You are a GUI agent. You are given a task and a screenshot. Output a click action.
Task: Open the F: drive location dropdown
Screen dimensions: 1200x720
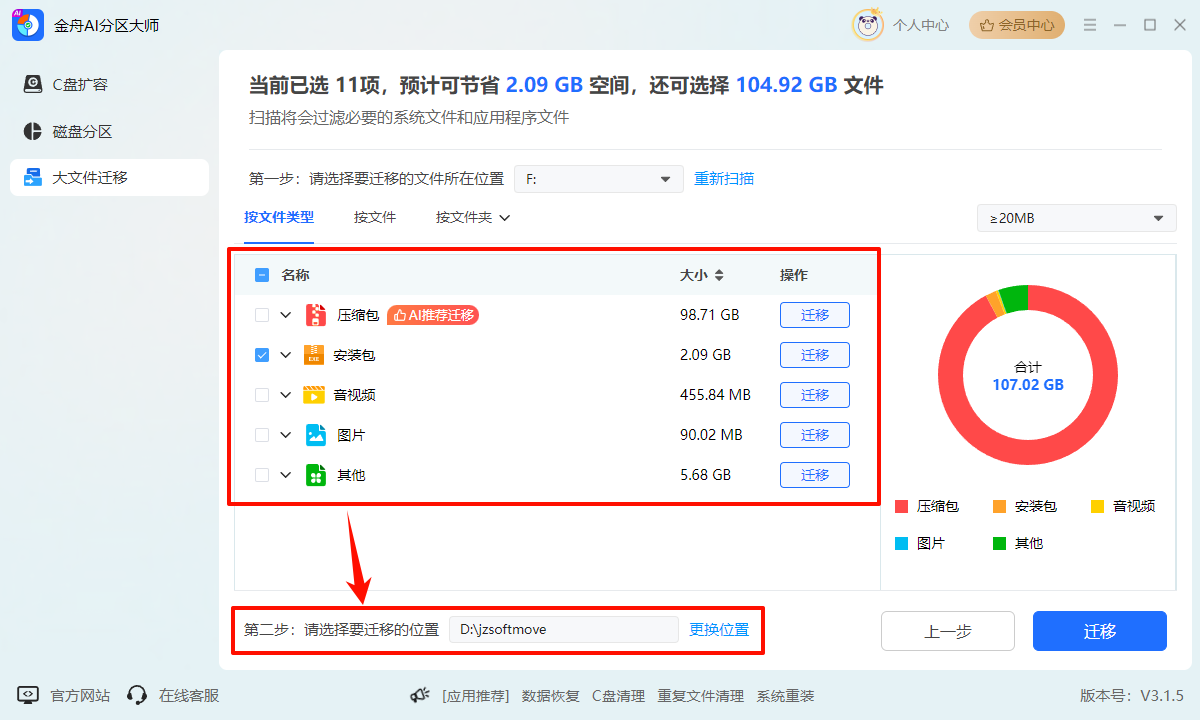[x=598, y=178]
